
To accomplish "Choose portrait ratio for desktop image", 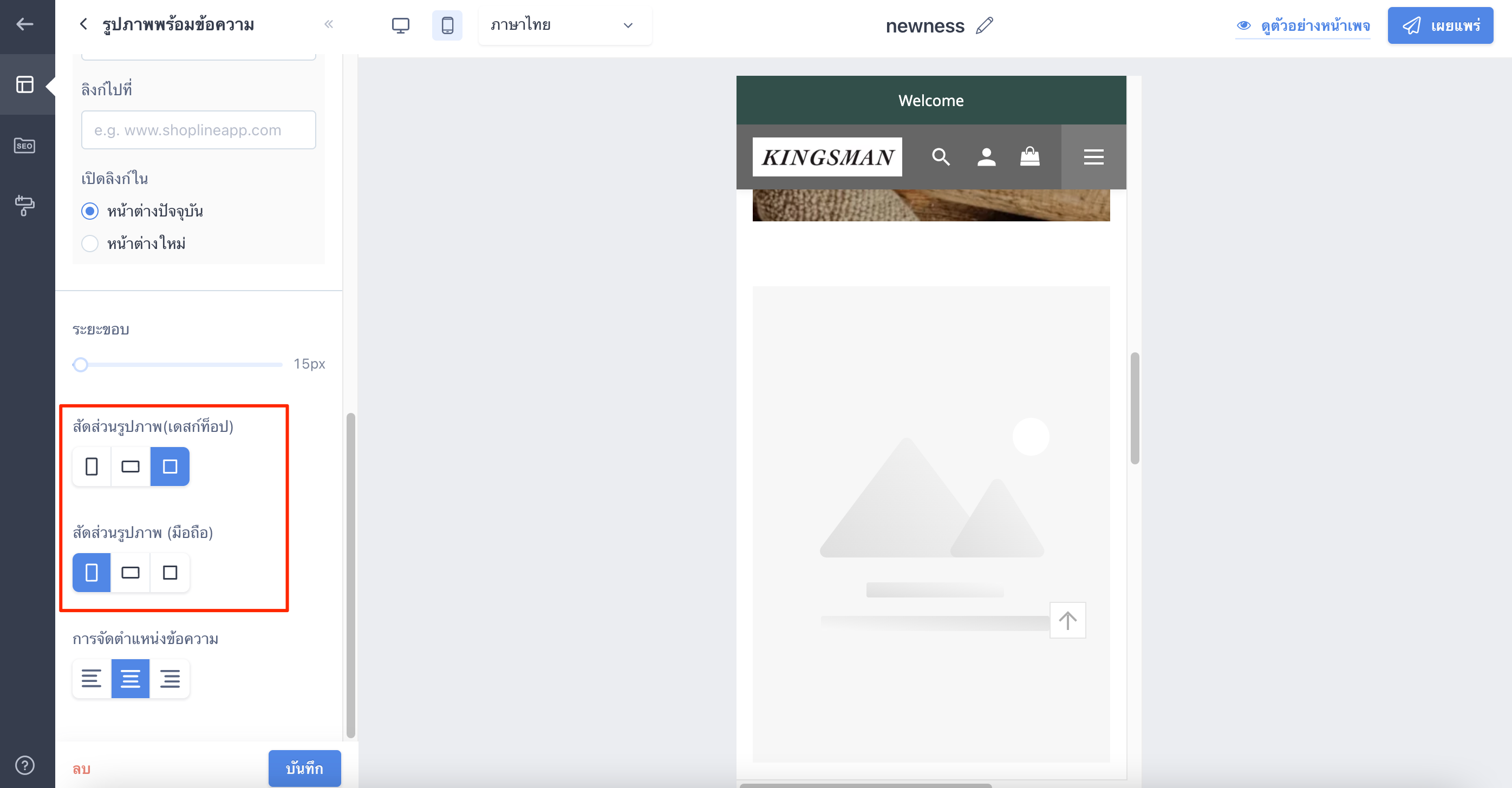I will point(92,467).
